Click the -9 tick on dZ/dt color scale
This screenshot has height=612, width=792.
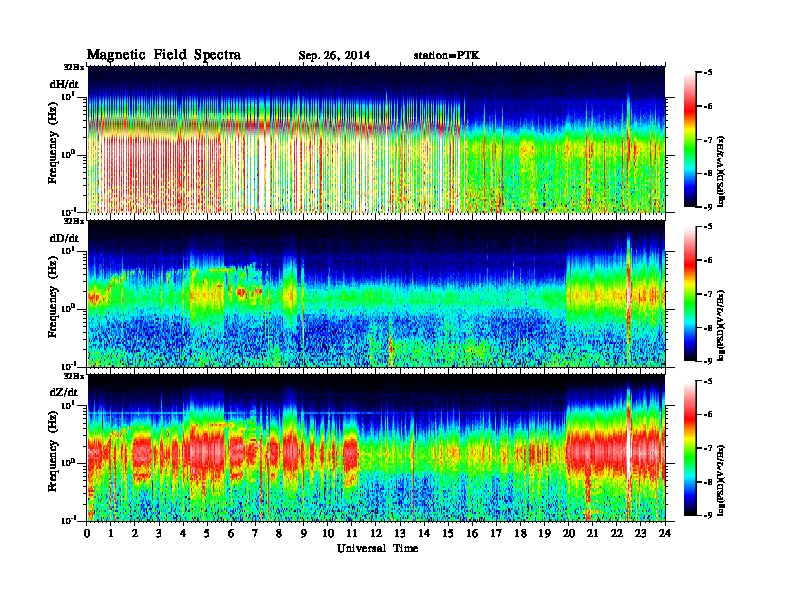click(708, 515)
